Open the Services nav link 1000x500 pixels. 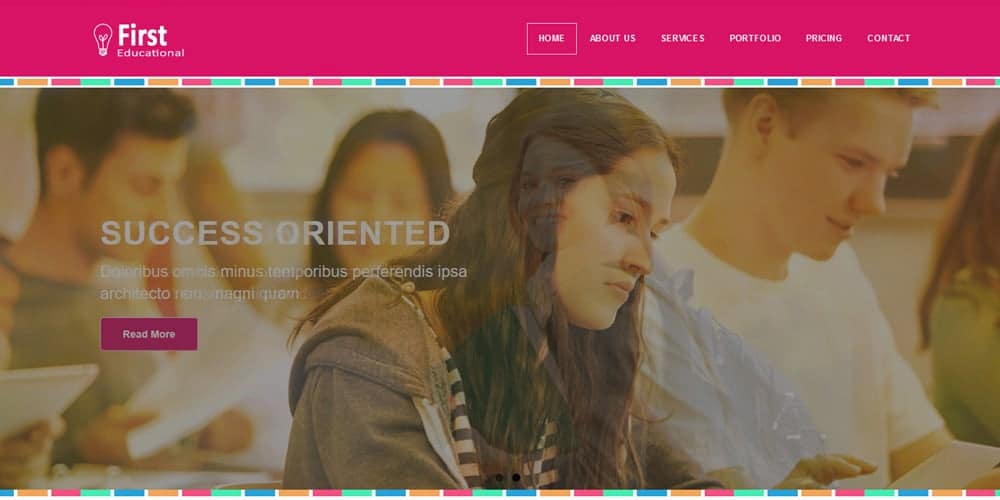(x=682, y=38)
